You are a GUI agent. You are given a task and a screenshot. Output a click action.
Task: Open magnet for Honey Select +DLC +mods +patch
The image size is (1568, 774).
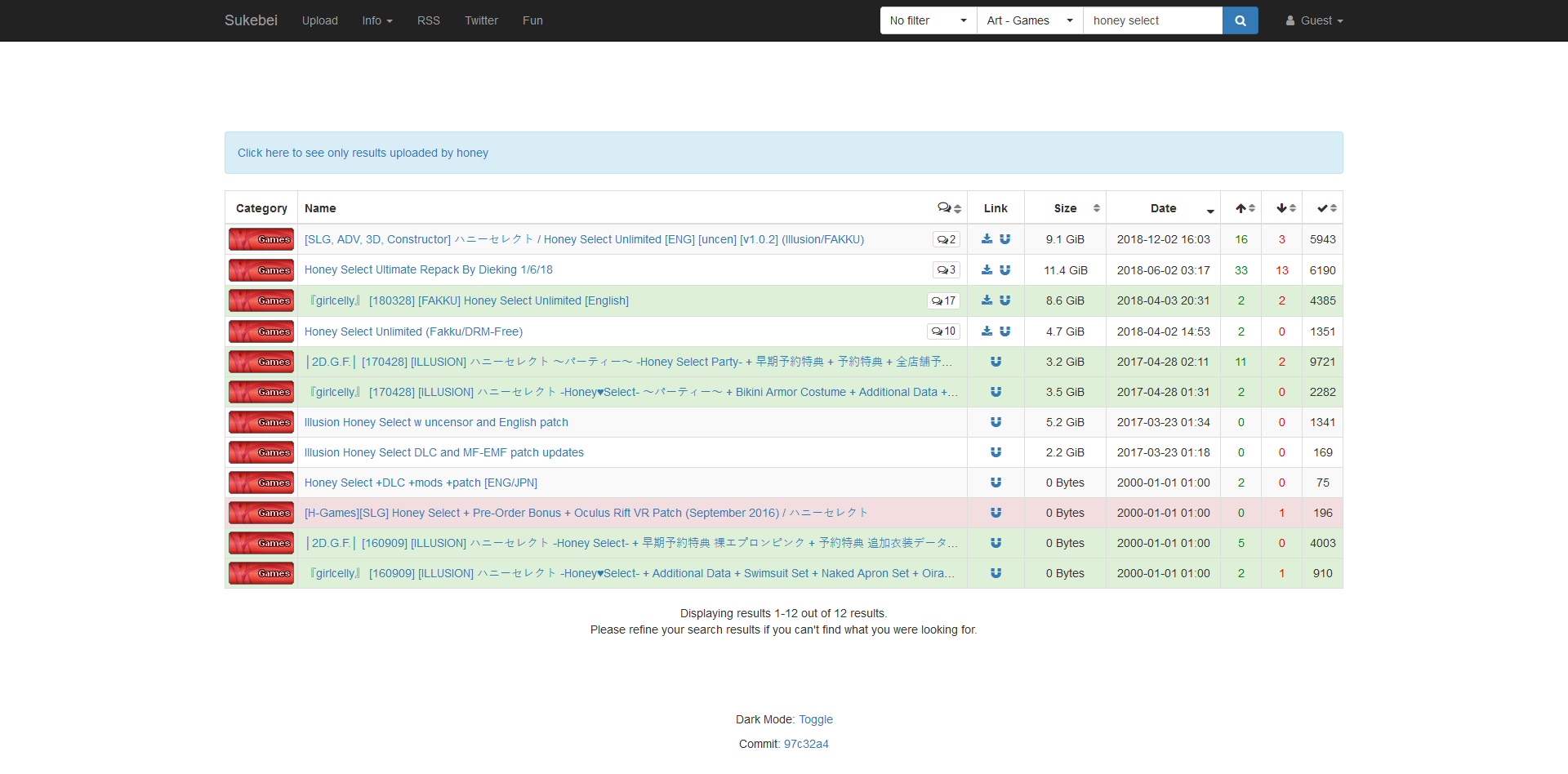coord(996,483)
